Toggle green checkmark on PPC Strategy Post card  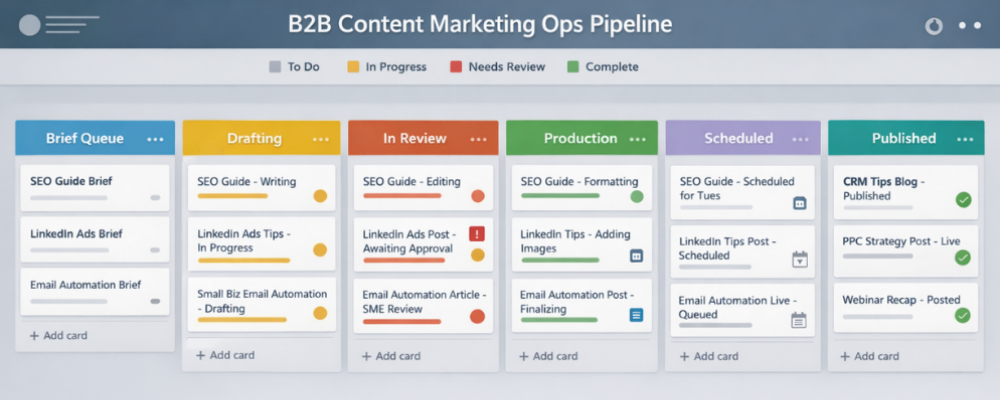tap(963, 257)
